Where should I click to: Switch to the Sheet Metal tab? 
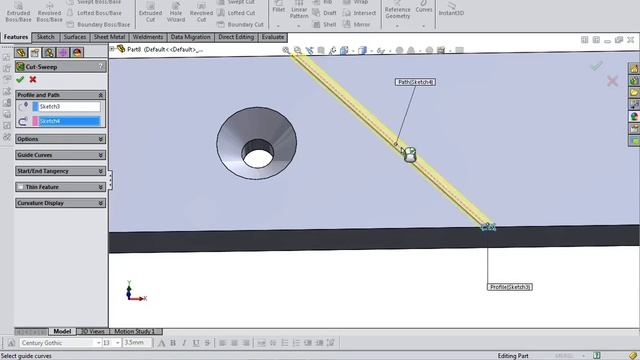tap(109, 37)
